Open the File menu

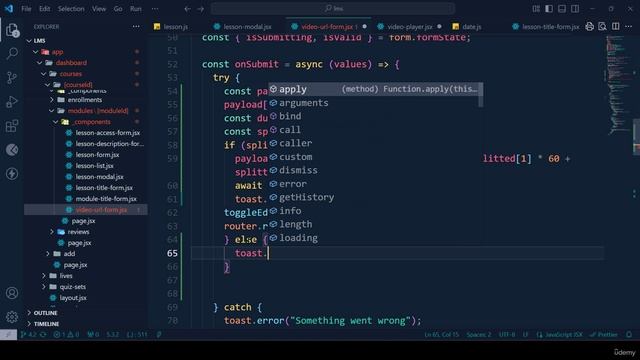pyautogui.click(x=26, y=9)
